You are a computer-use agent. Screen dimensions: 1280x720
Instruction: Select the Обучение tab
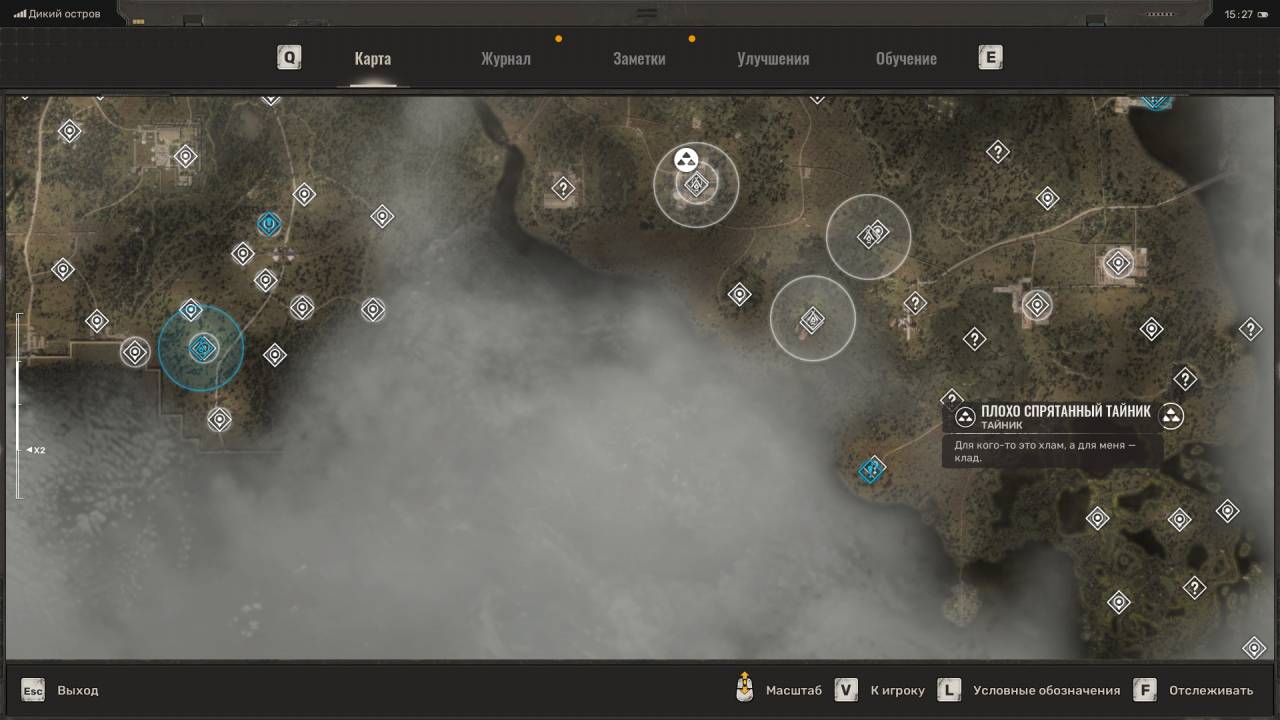[906, 58]
